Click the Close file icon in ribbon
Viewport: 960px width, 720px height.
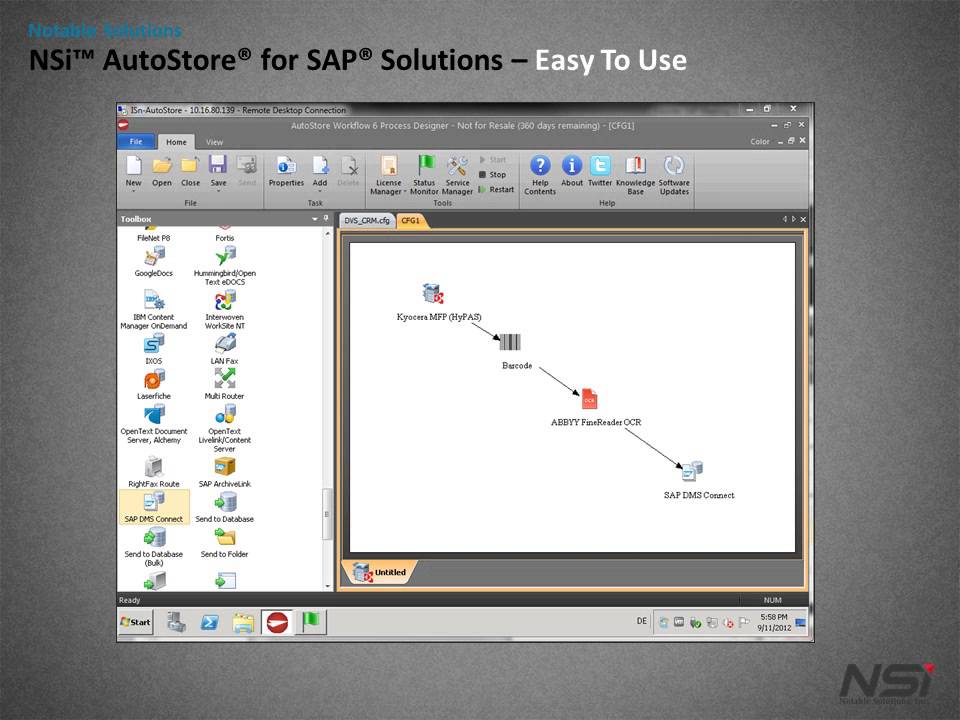[190, 165]
